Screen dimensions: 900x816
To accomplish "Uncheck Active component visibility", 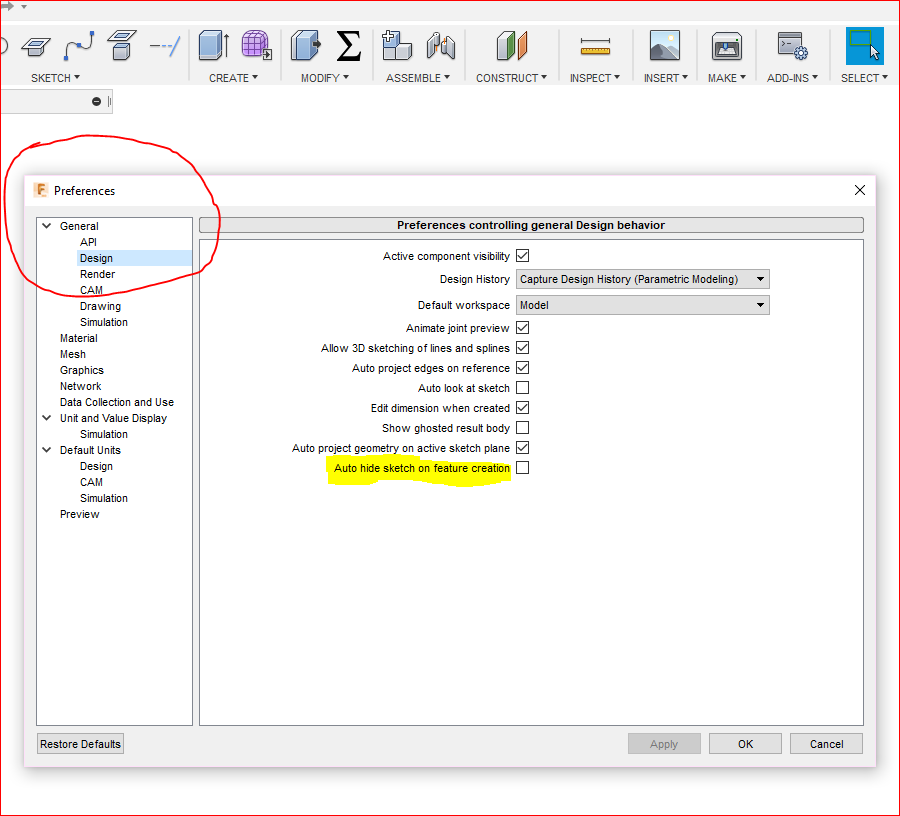I will [522, 255].
